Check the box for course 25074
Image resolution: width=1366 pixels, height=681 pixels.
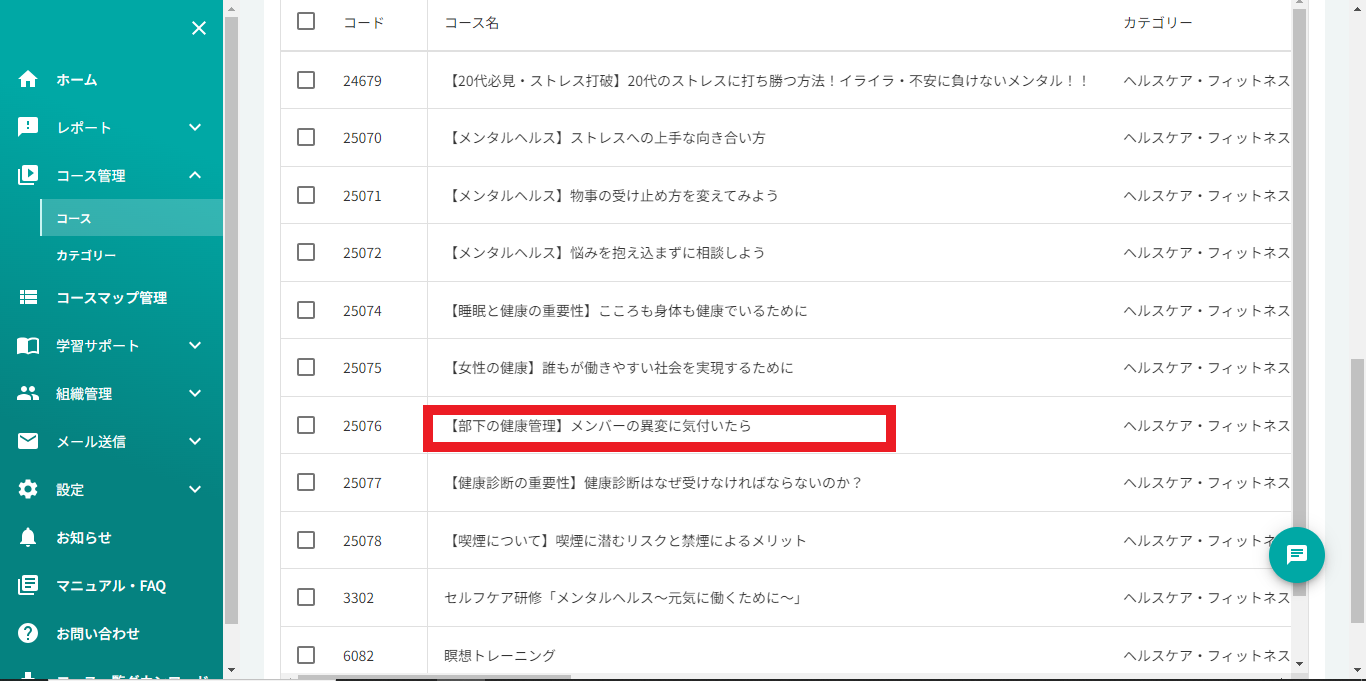pyautogui.click(x=306, y=310)
